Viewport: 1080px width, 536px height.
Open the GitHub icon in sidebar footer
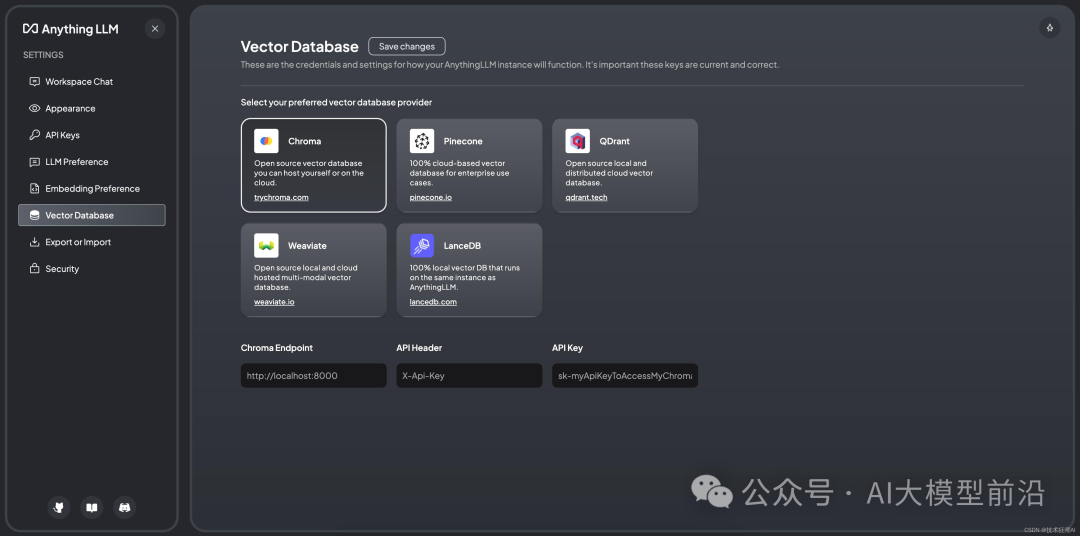tap(59, 508)
